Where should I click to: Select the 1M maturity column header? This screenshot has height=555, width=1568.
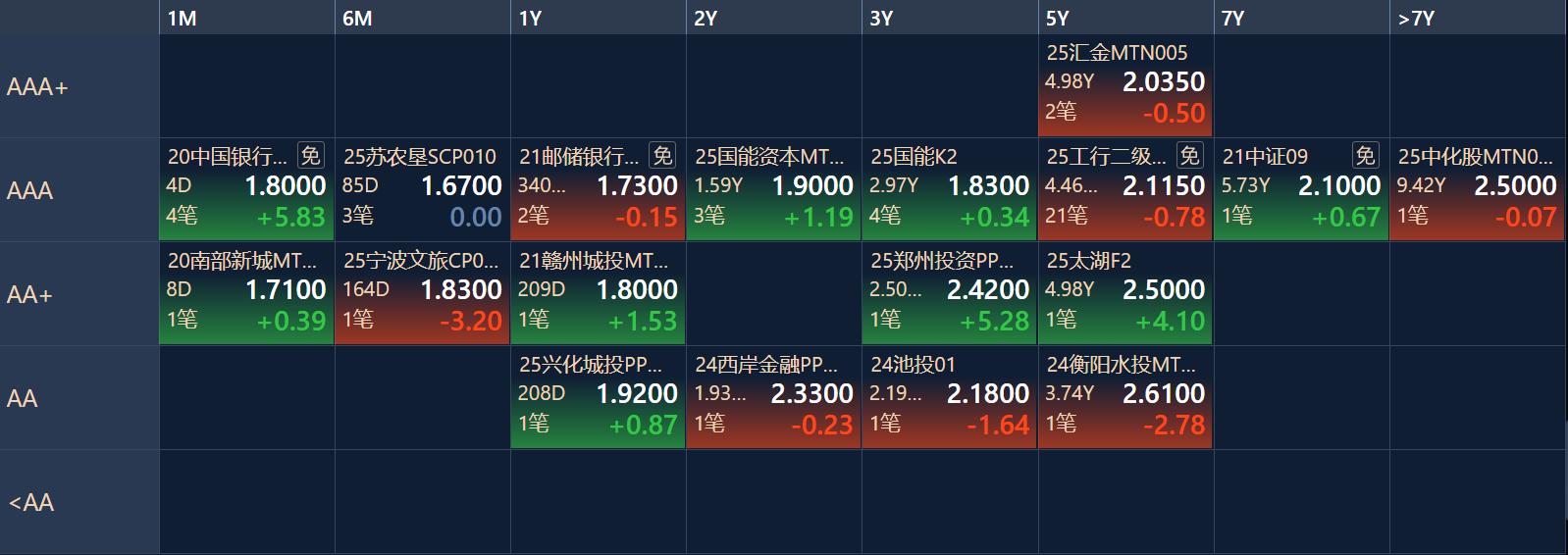point(246,18)
